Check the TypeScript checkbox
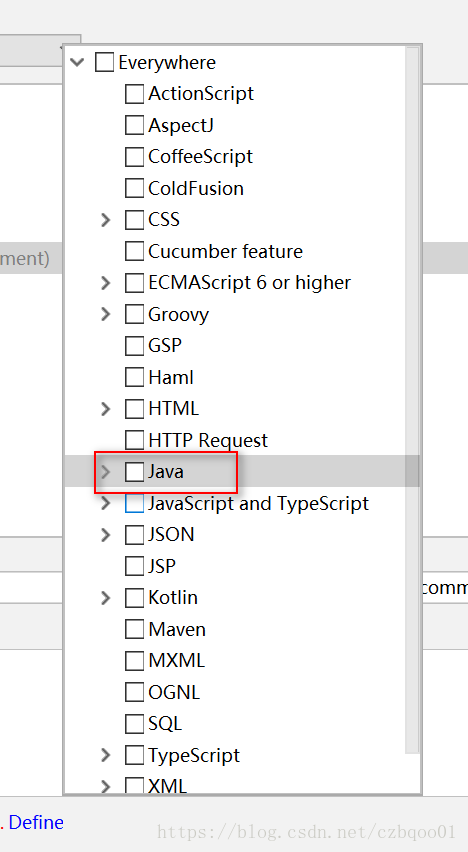 click(134, 755)
